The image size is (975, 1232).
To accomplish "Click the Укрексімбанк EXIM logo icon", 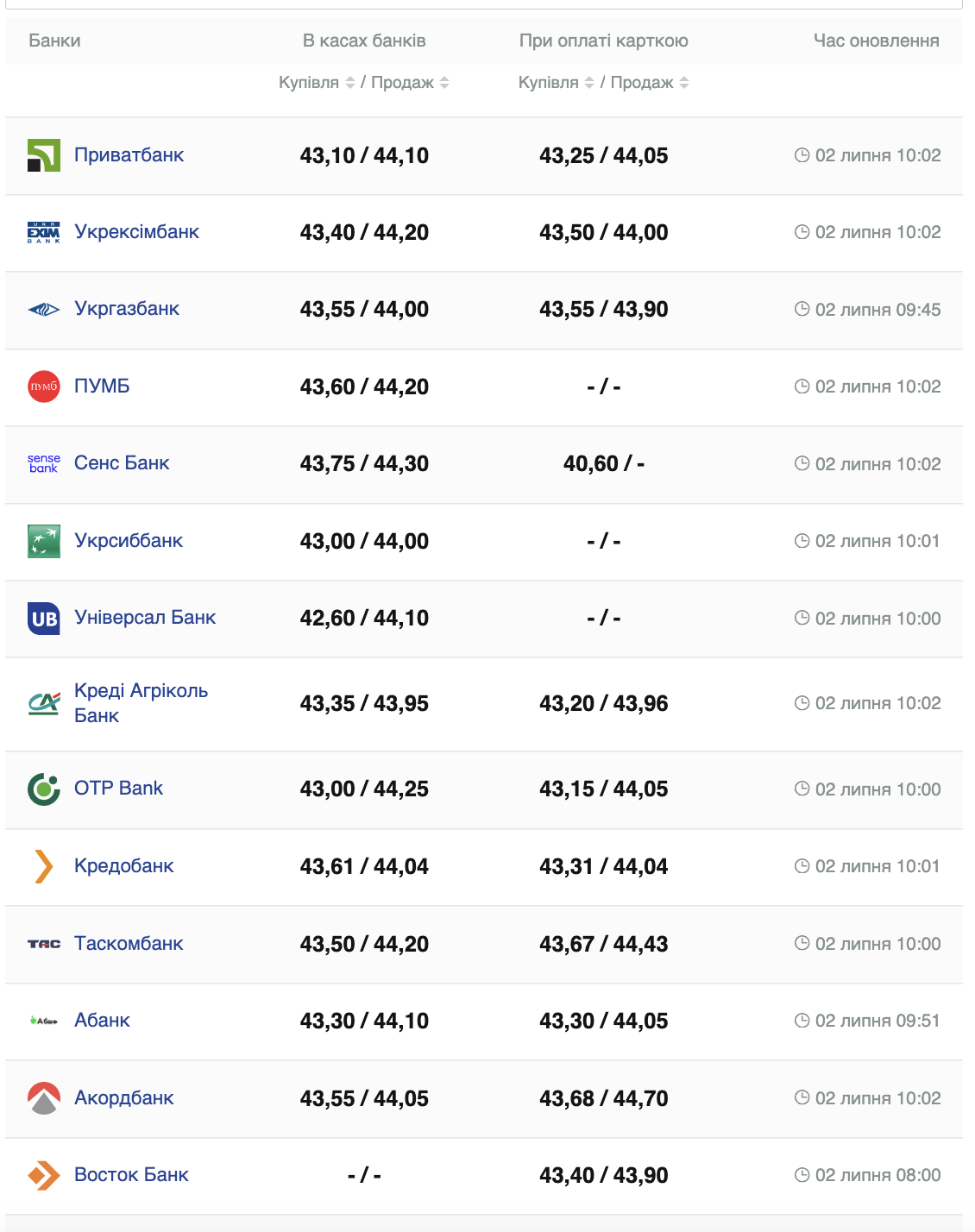I will tap(44, 233).
